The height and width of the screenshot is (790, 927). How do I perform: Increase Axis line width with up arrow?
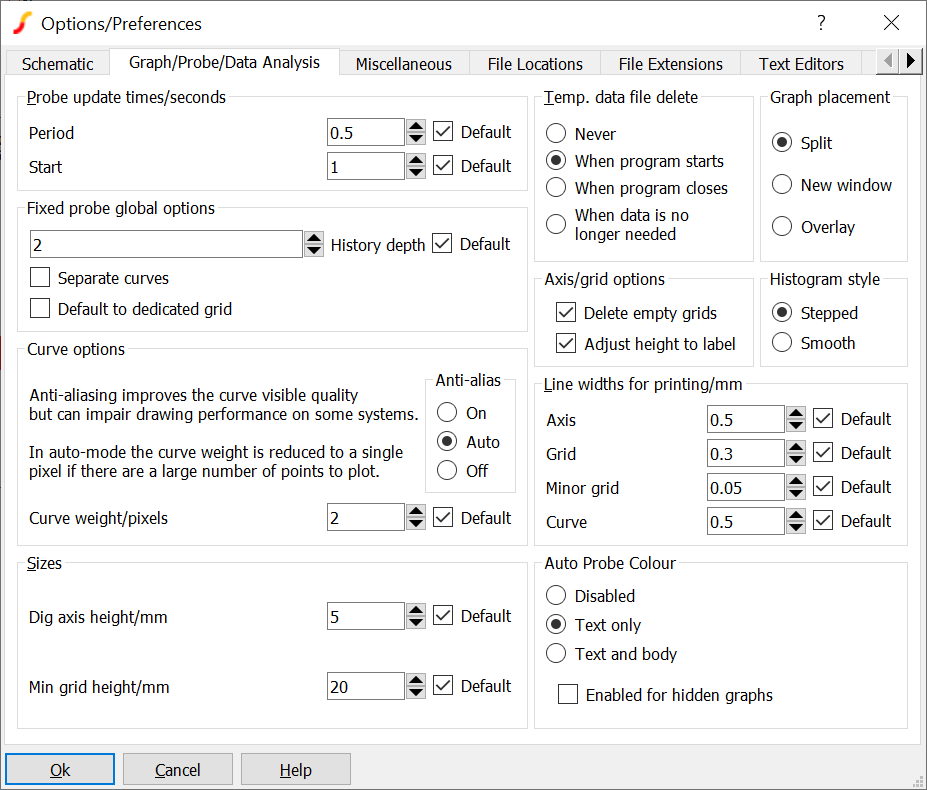pyautogui.click(x=796, y=413)
